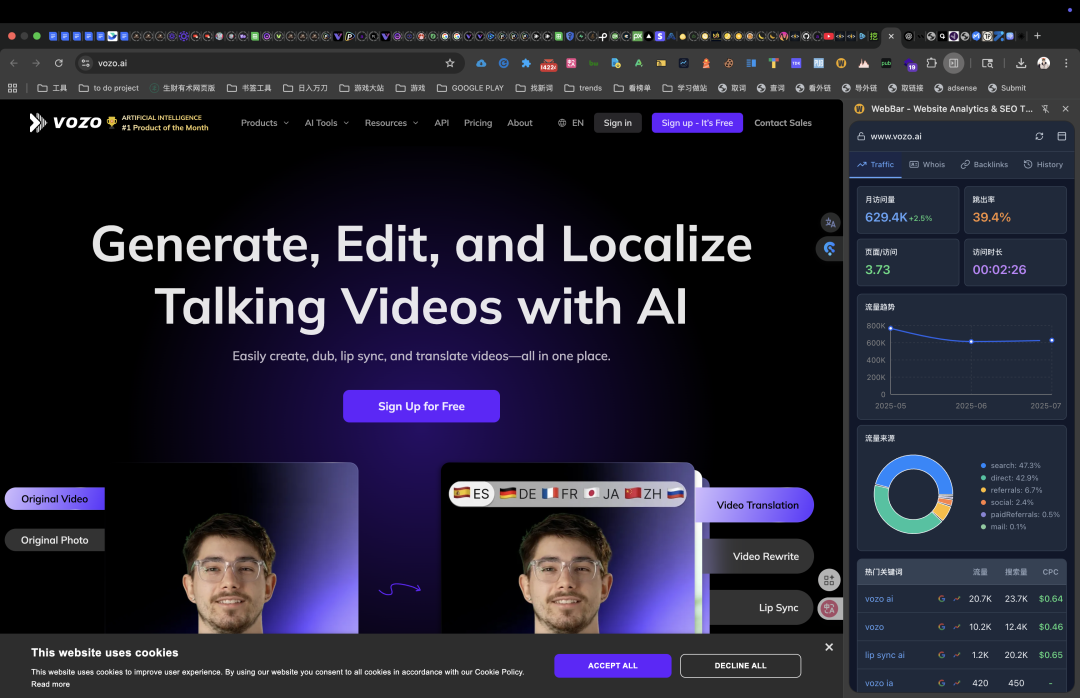Open the About page from the navigation

coord(520,123)
